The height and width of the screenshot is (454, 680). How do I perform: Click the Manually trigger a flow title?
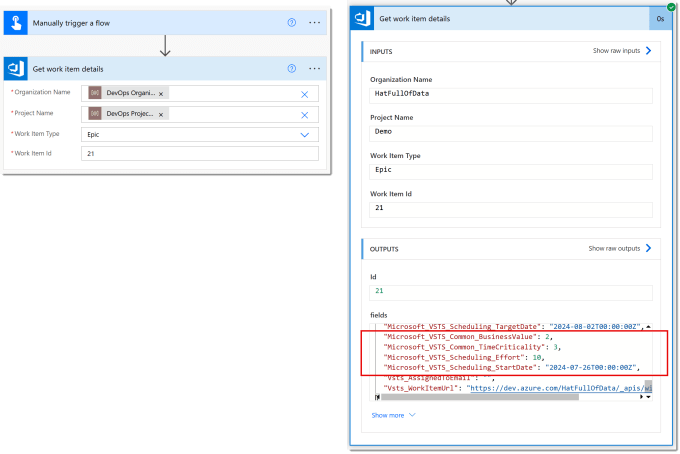71,23
